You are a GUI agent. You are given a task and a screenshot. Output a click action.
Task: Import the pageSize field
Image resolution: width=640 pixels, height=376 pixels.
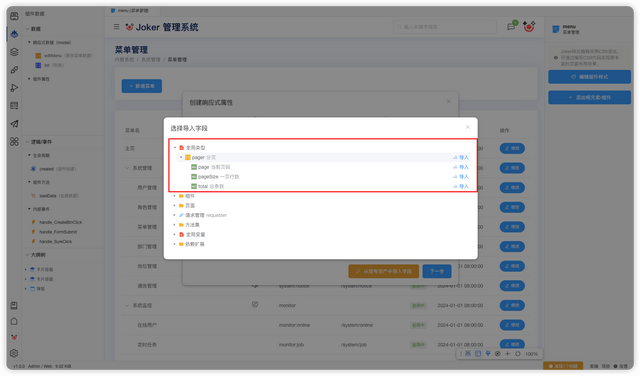pyautogui.click(x=461, y=177)
